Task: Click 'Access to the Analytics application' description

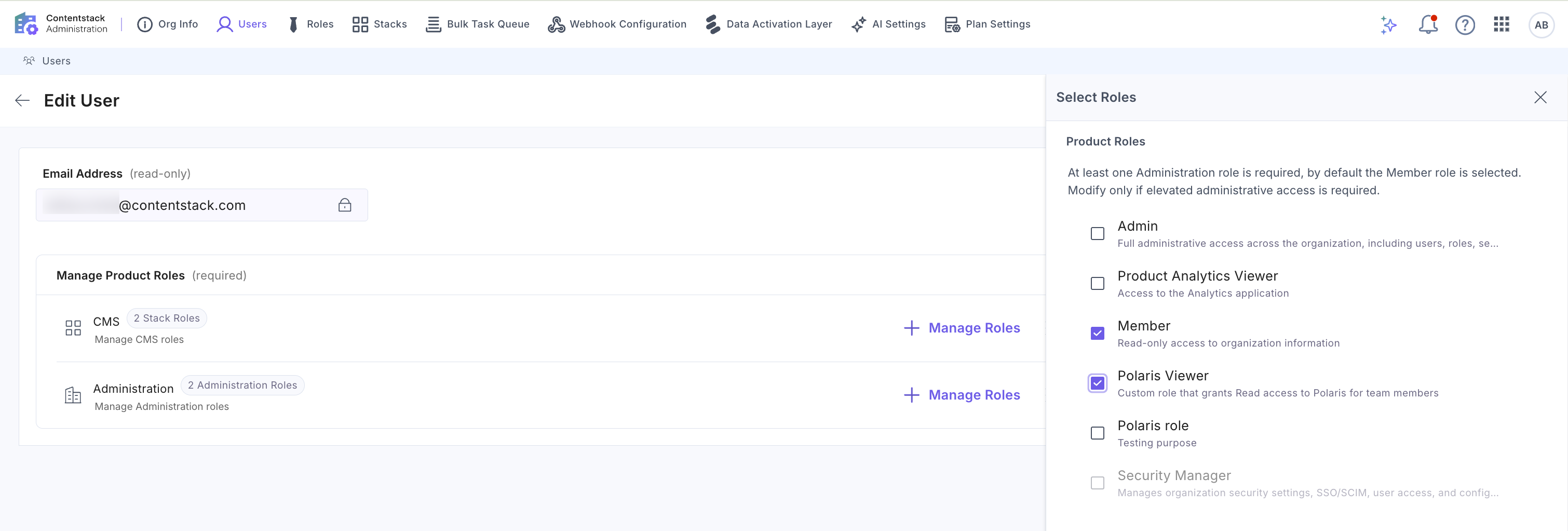Action: [1203, 294]
